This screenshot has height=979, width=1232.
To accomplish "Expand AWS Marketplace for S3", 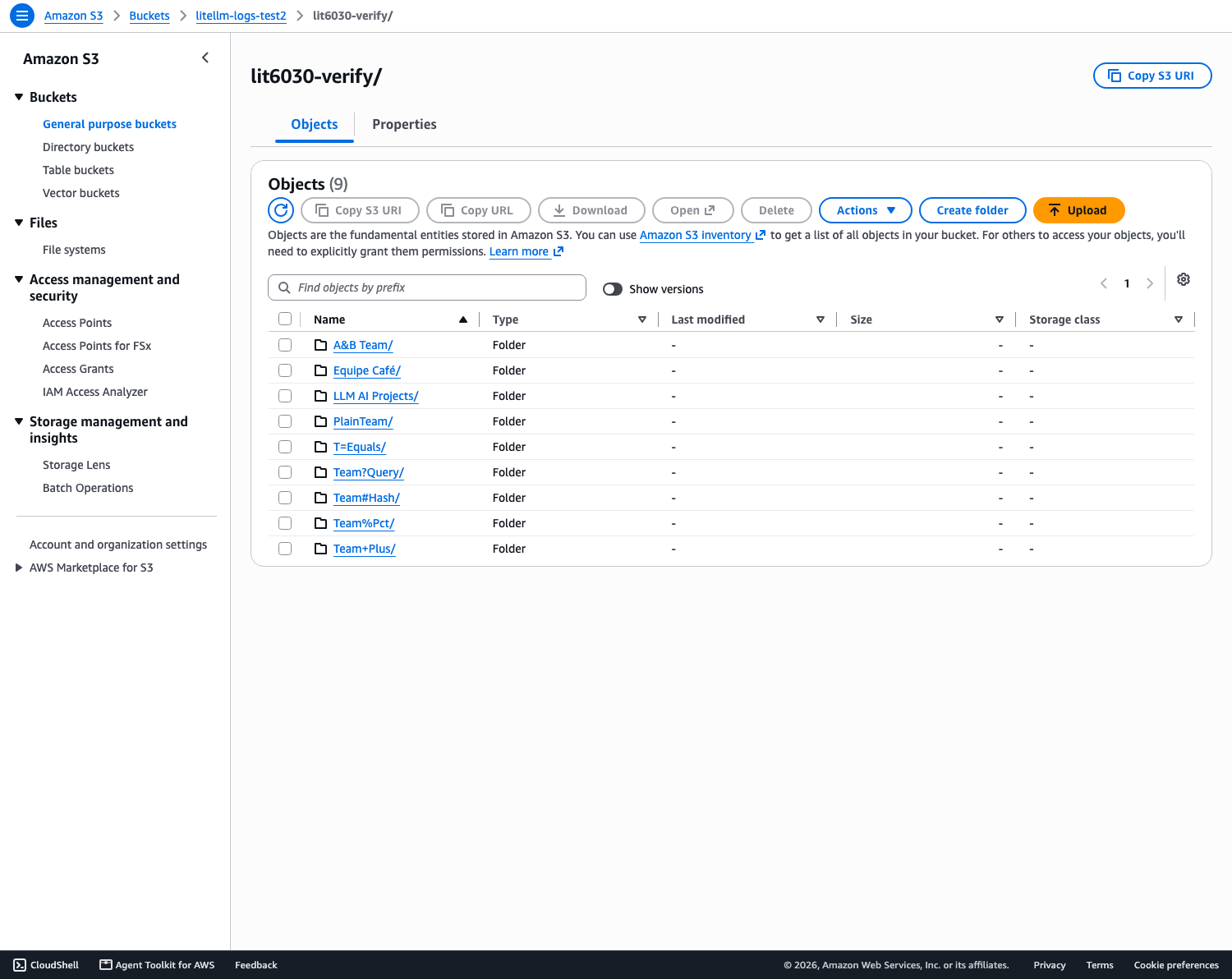I will (19, 568).
